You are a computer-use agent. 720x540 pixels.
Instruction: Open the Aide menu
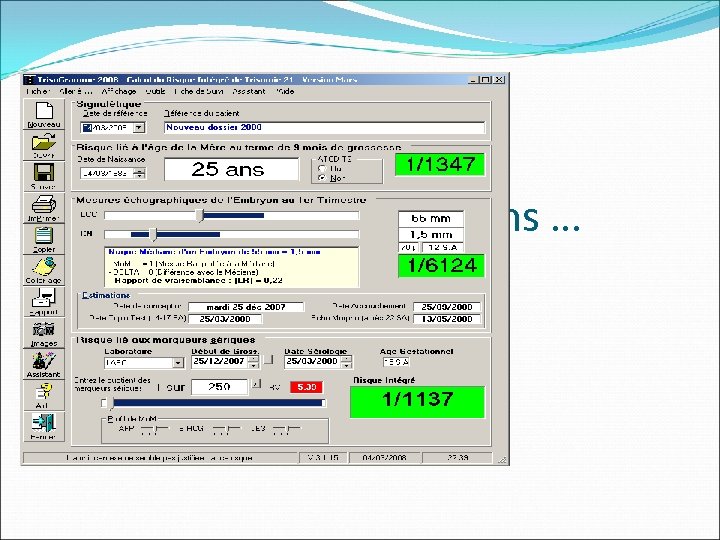coord(285,91)
